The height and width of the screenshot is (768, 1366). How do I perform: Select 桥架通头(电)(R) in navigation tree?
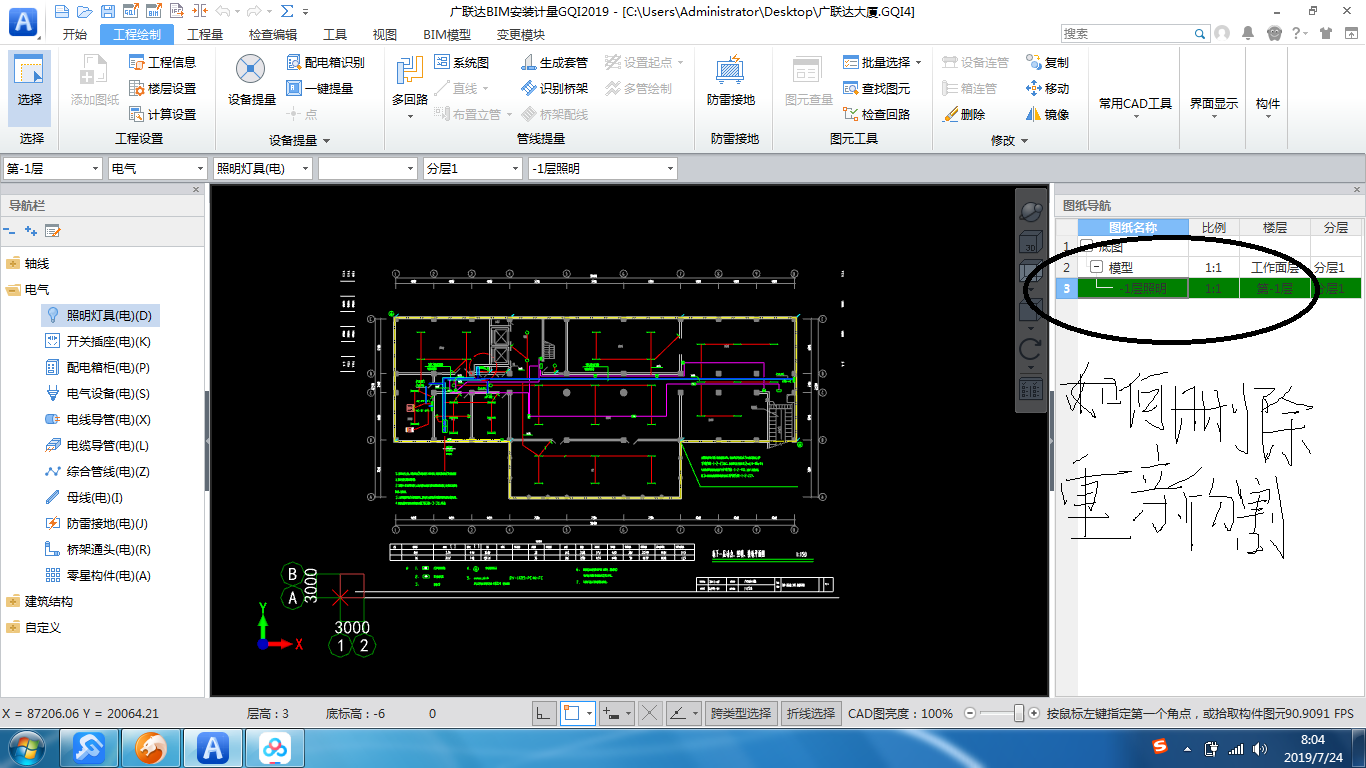[108, 549]
